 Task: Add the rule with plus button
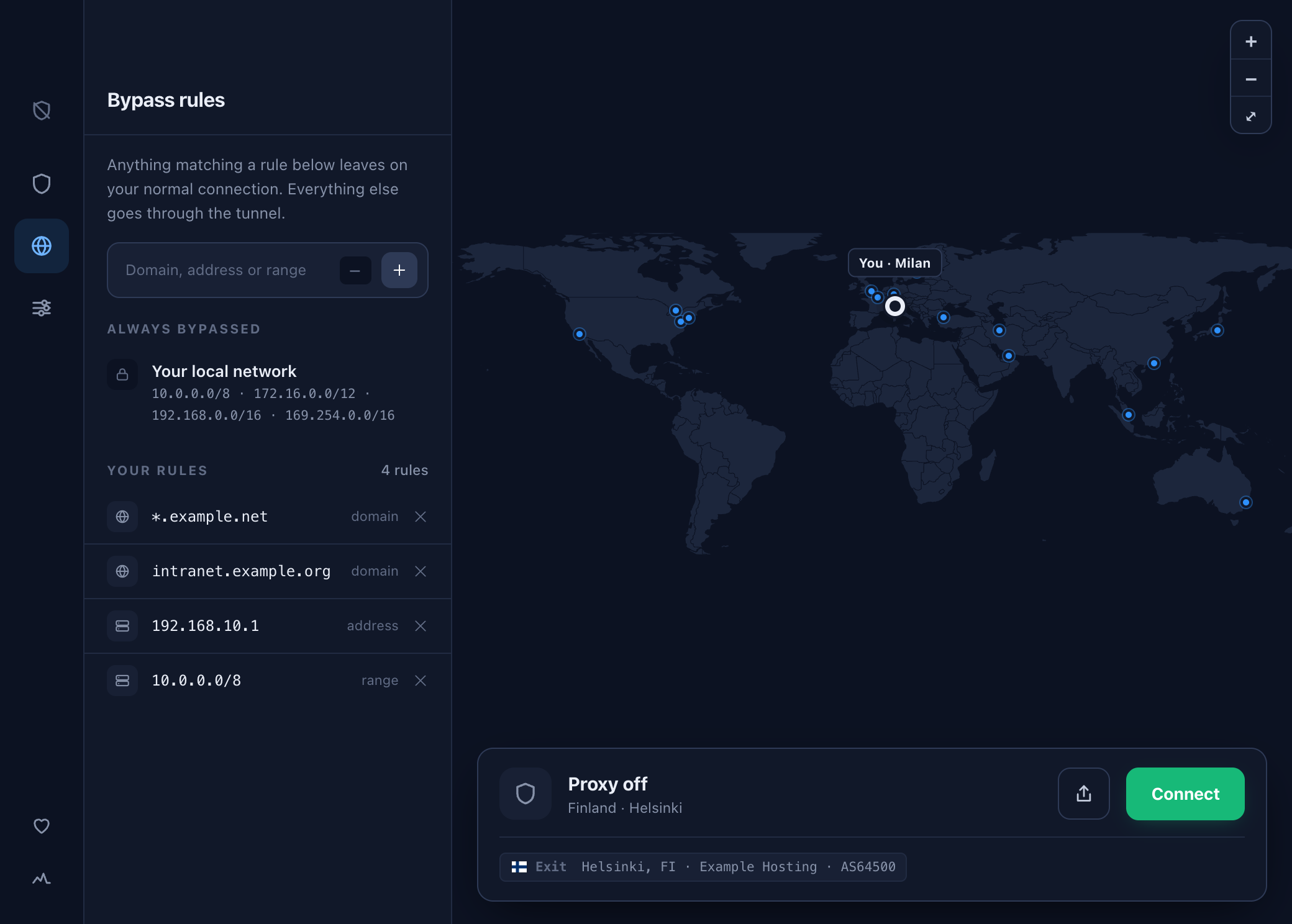pyautogui.click(x=399, y=270)
